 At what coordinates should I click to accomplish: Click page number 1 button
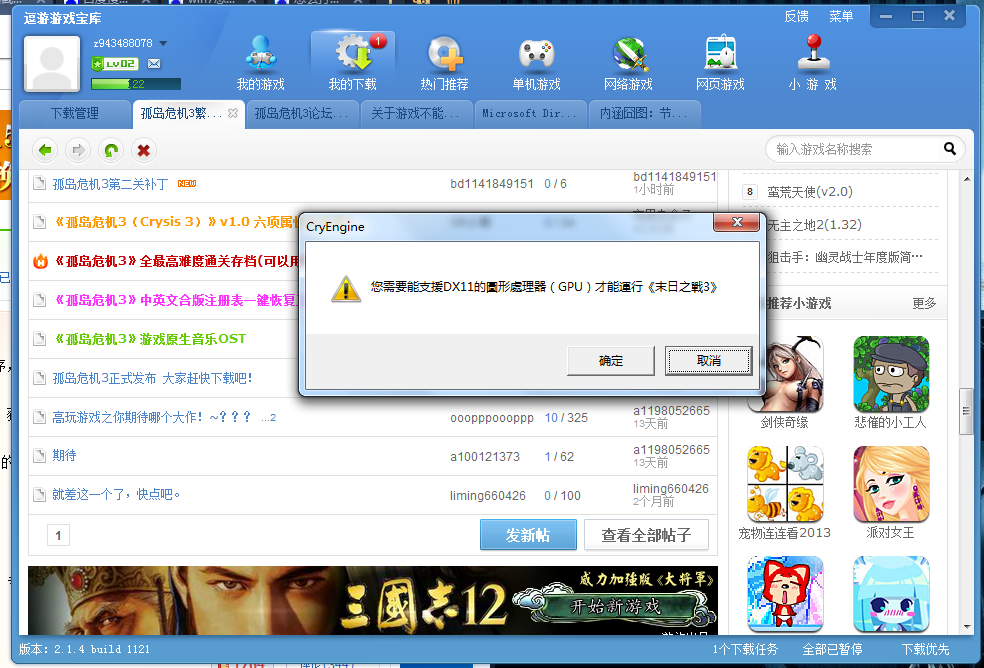58,536
